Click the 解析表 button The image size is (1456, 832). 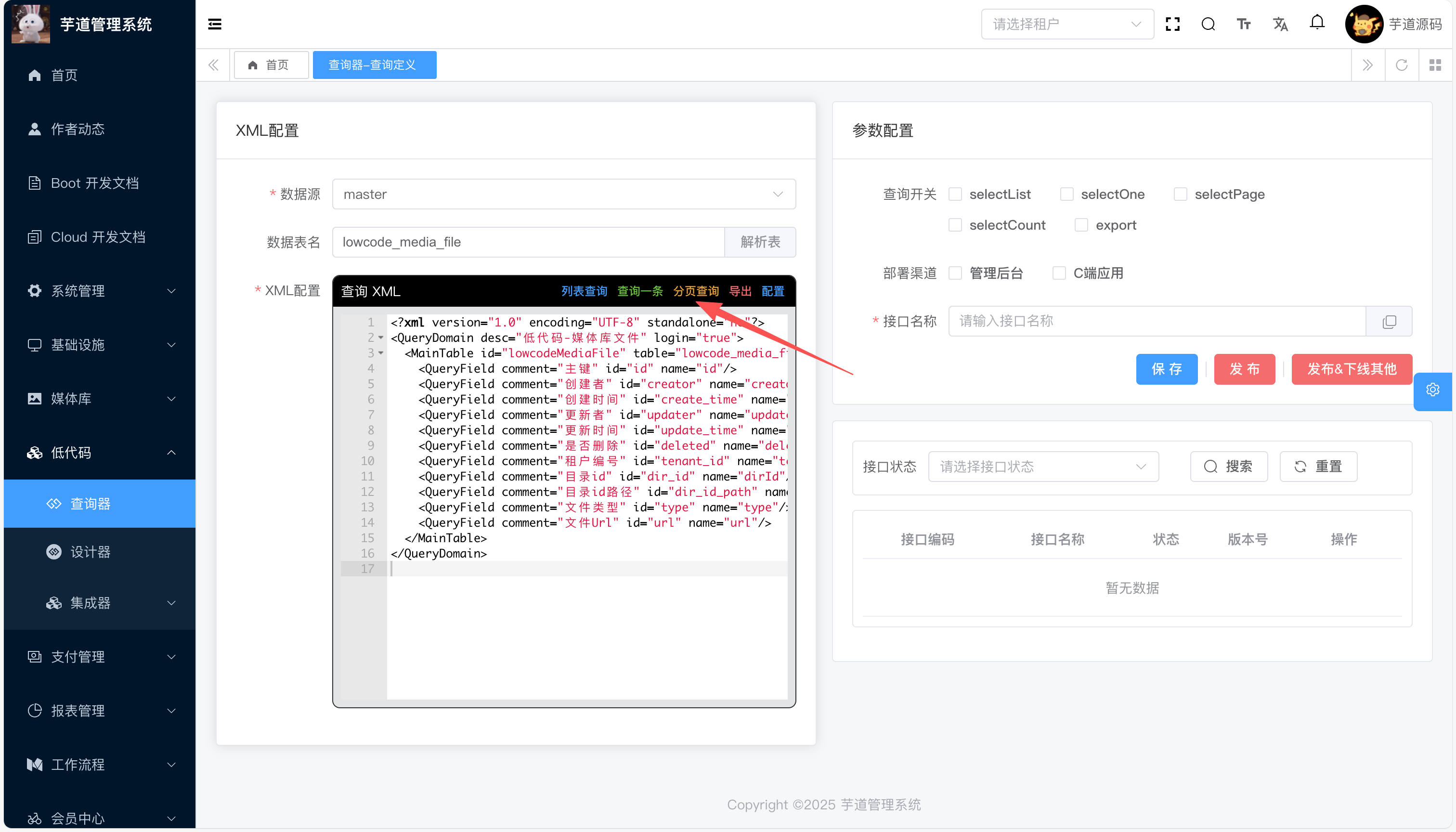[759, 242]
